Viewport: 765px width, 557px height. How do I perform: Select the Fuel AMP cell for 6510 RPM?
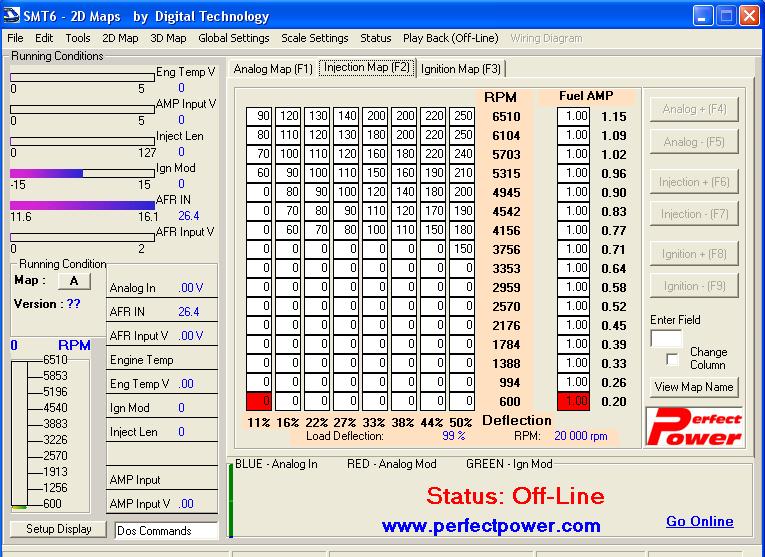pos(574,117)
